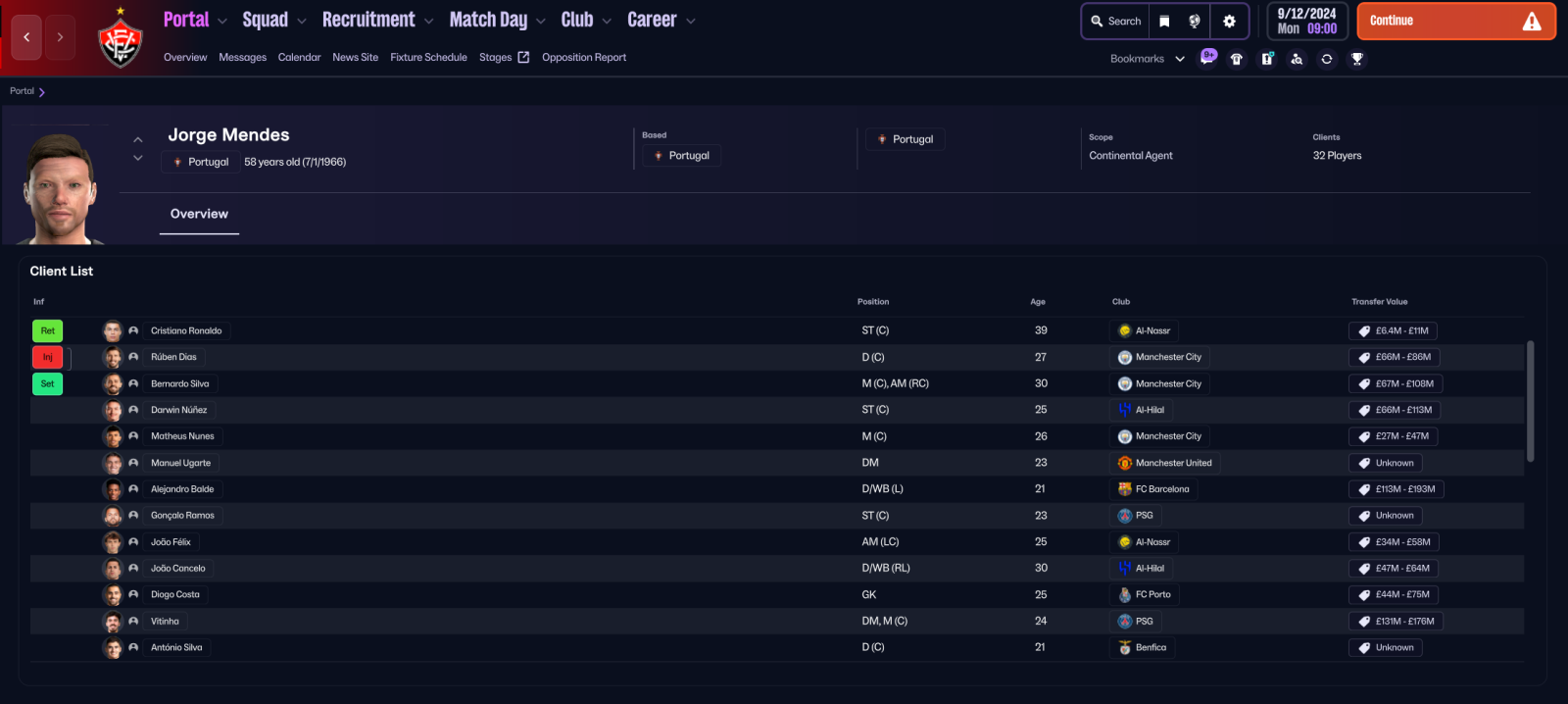
Task: Open the messages icon with 9+ badge
Action: pyautogui.click(x=1208, y=58)
